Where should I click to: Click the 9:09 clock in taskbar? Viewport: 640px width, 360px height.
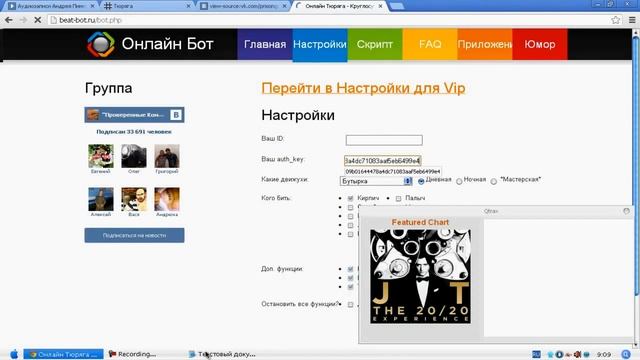tap(604, 354)
